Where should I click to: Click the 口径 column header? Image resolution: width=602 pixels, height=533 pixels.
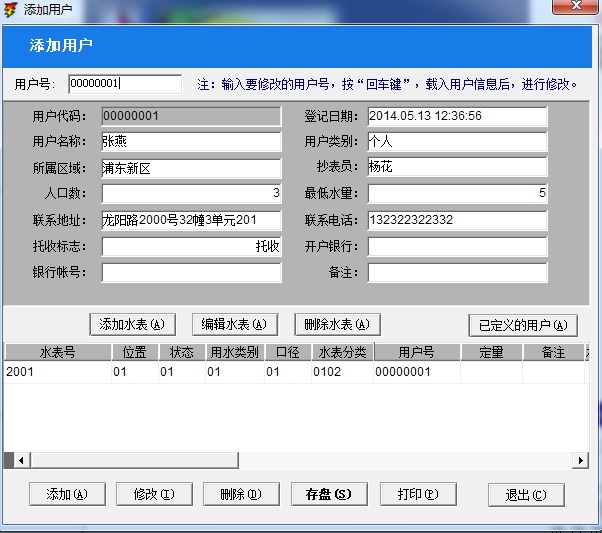(288, 352)
